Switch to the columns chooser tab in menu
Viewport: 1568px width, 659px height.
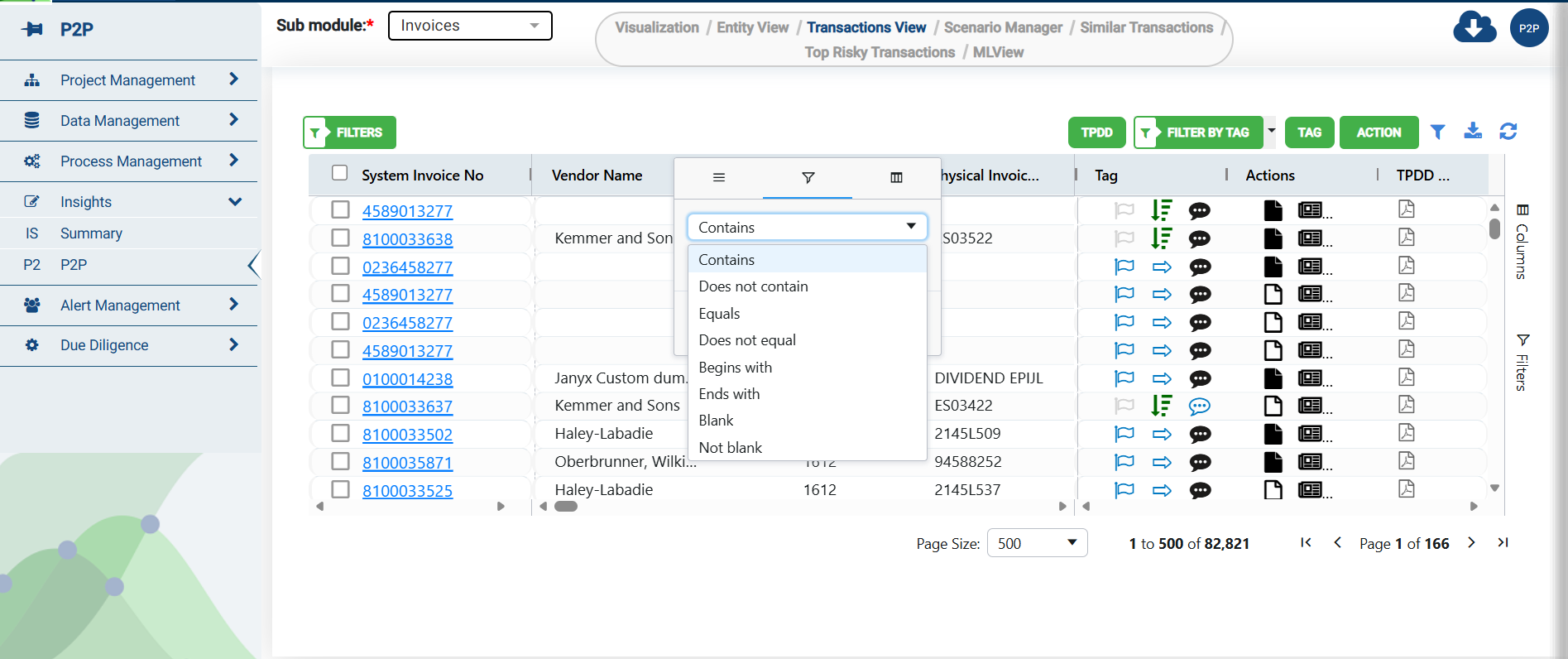pos(896,177)
